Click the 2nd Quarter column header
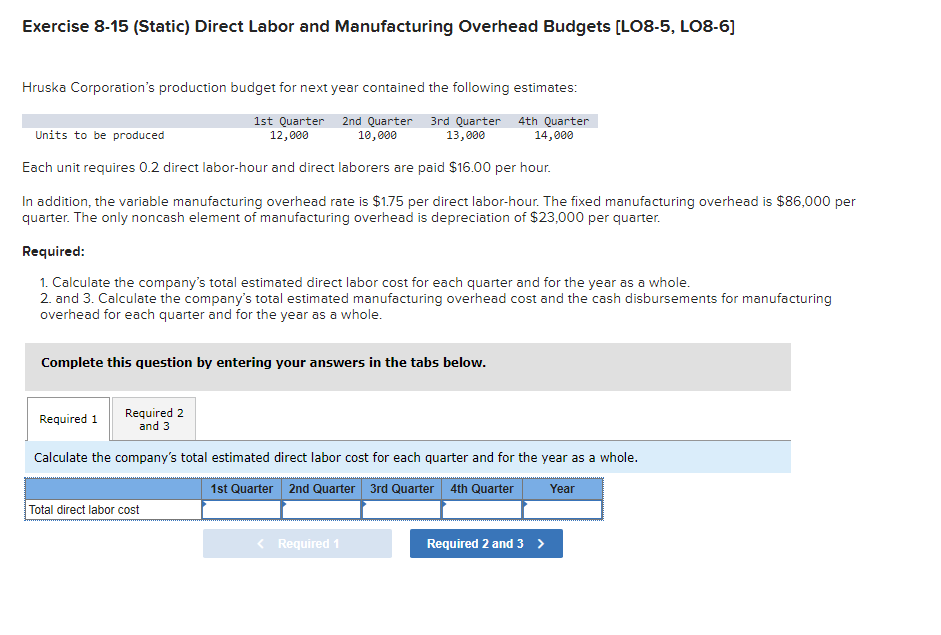Viewport: 941px width, 635px height. (321, 489)
